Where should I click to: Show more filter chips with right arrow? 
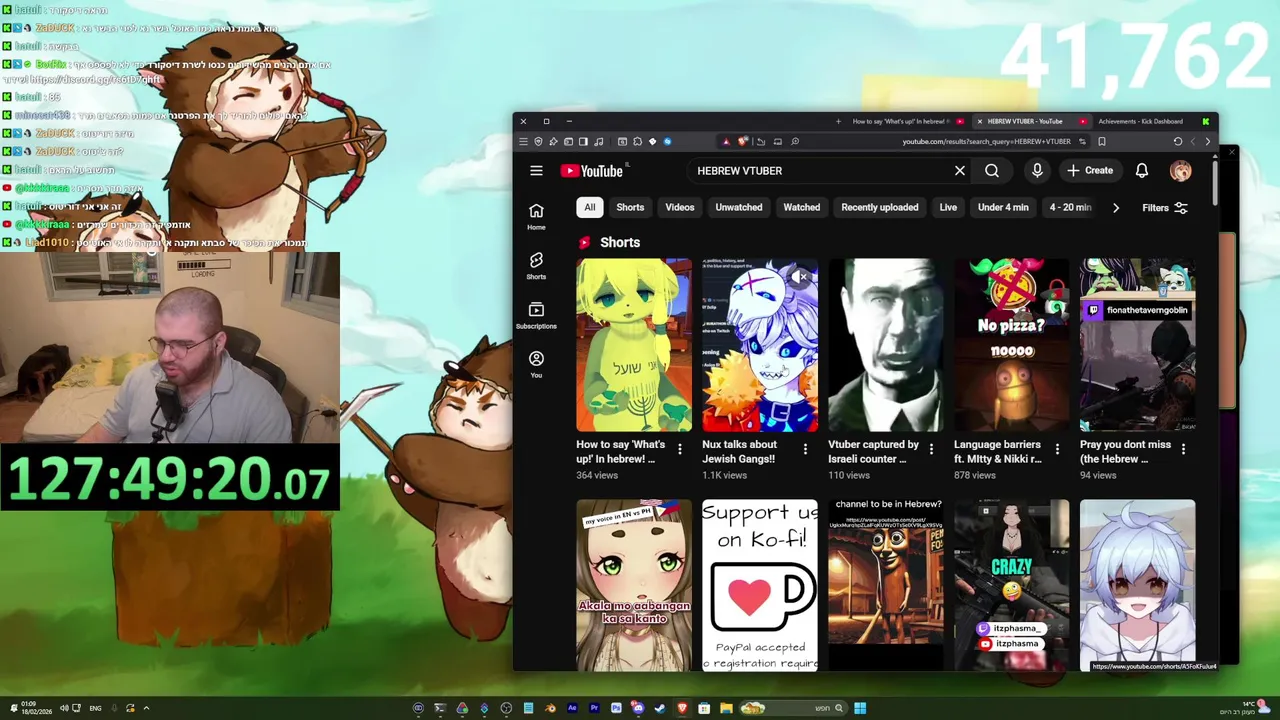pos(1116,208)
